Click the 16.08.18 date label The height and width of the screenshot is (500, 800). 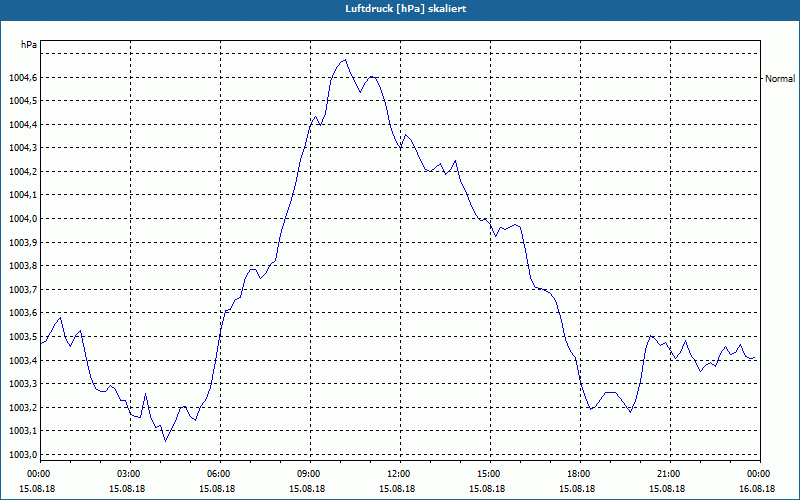point(757,489)
